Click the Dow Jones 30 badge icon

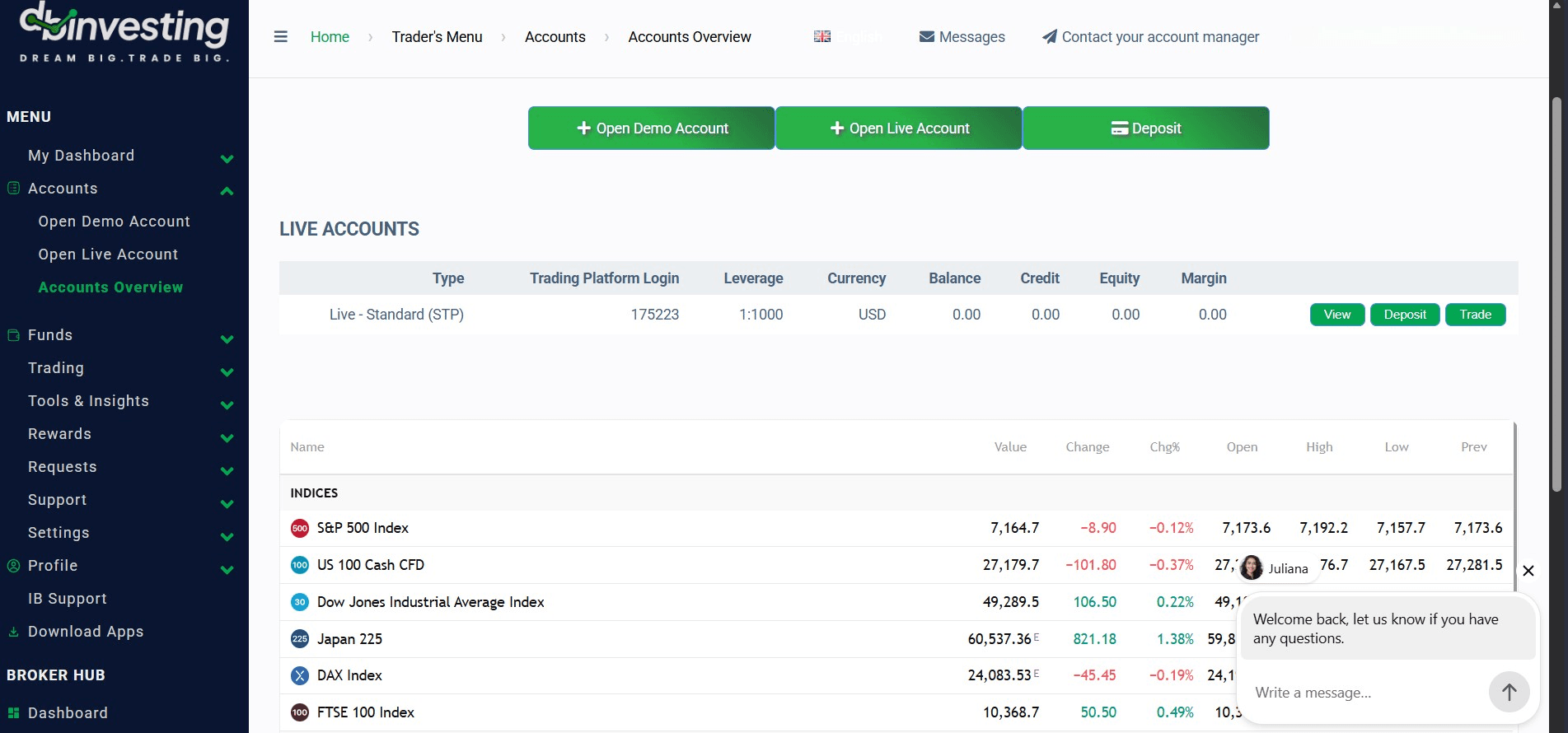pos(300,602)
